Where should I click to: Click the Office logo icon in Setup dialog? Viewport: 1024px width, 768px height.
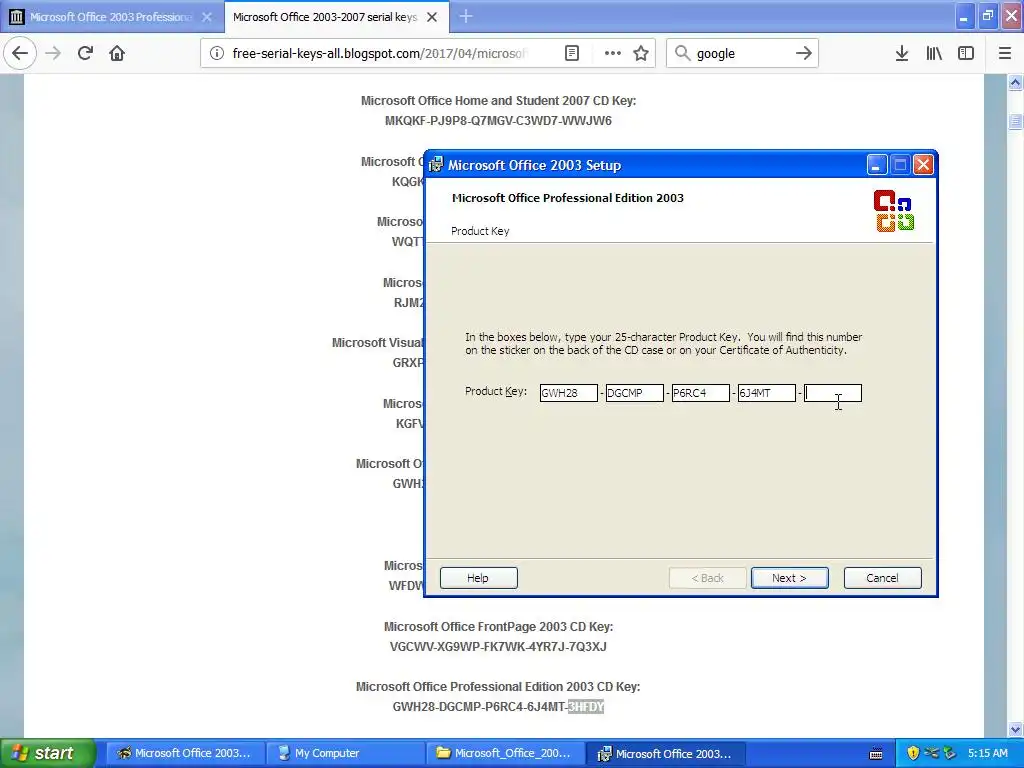pos(893,211)
